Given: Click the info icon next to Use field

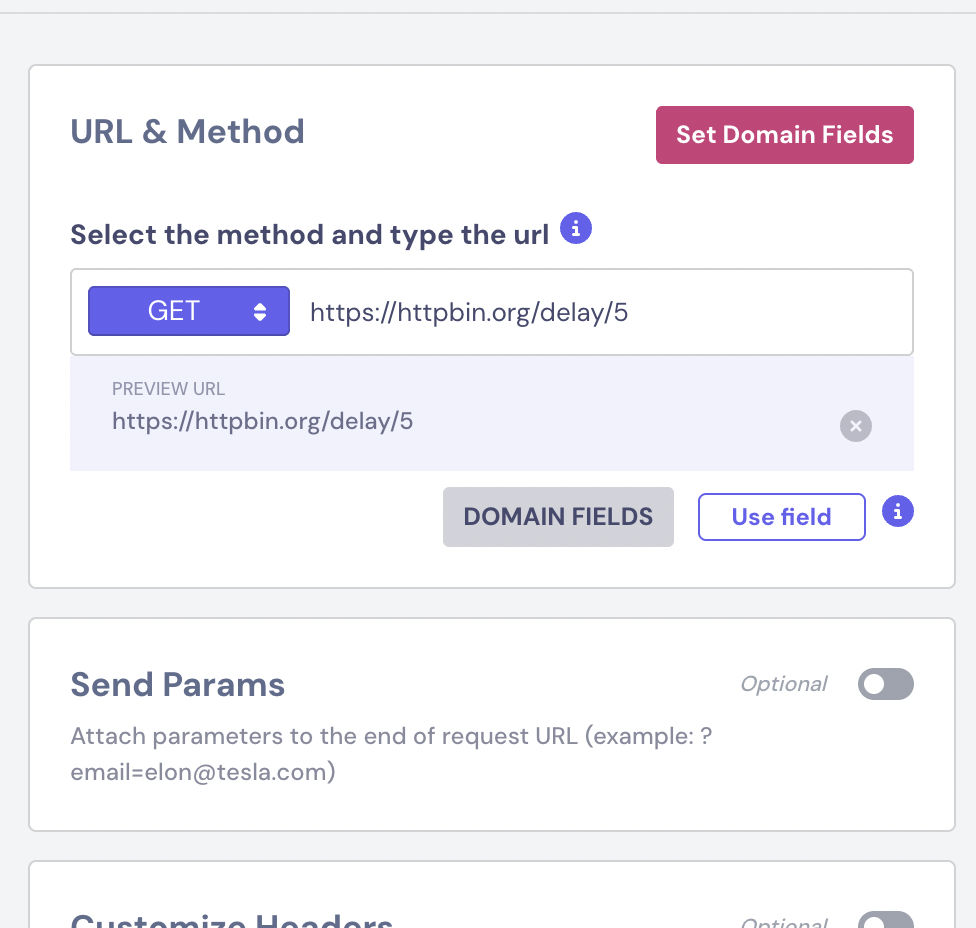Looking at the screenshot, I should (897, 512).
